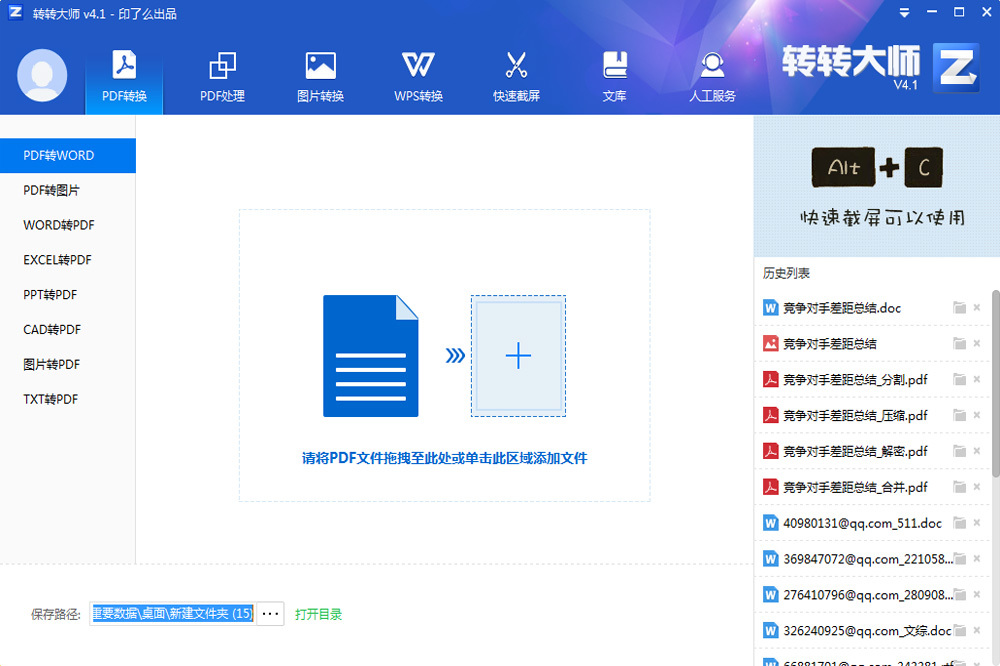Open 人工服务 customer service
The width and height of the screenshot is (1000, 666).
712,77
